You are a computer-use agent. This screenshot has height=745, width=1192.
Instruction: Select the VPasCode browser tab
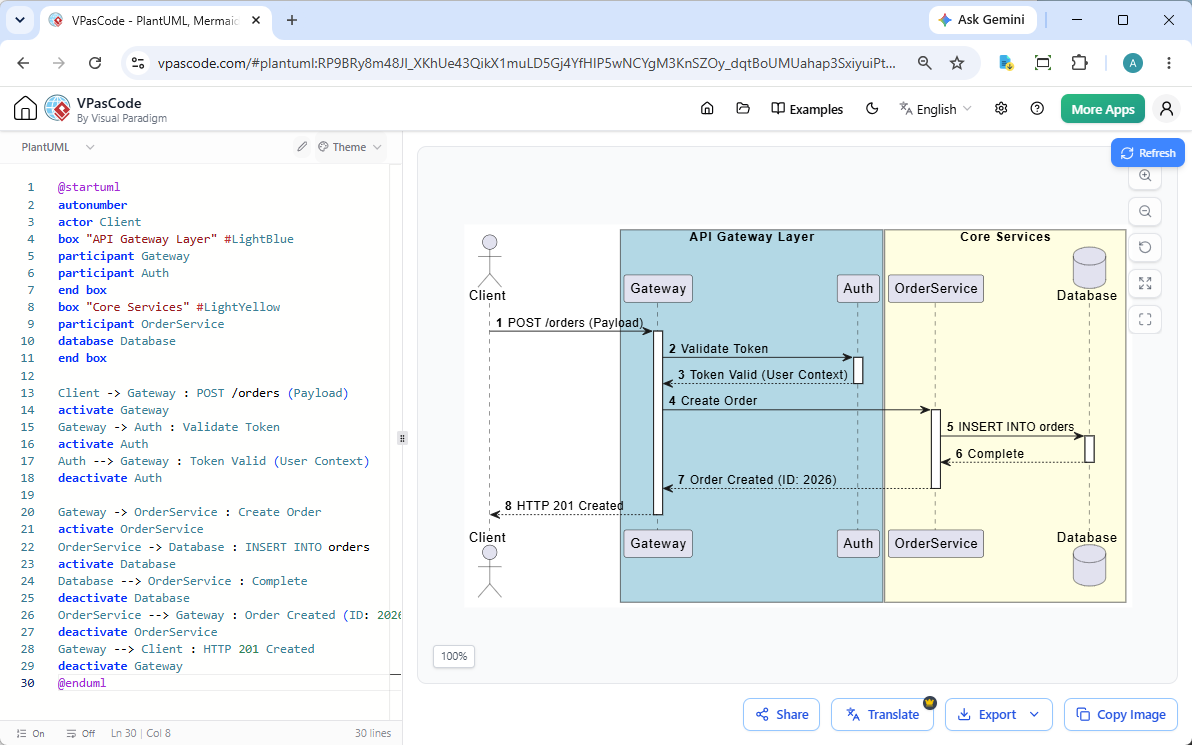156,21
